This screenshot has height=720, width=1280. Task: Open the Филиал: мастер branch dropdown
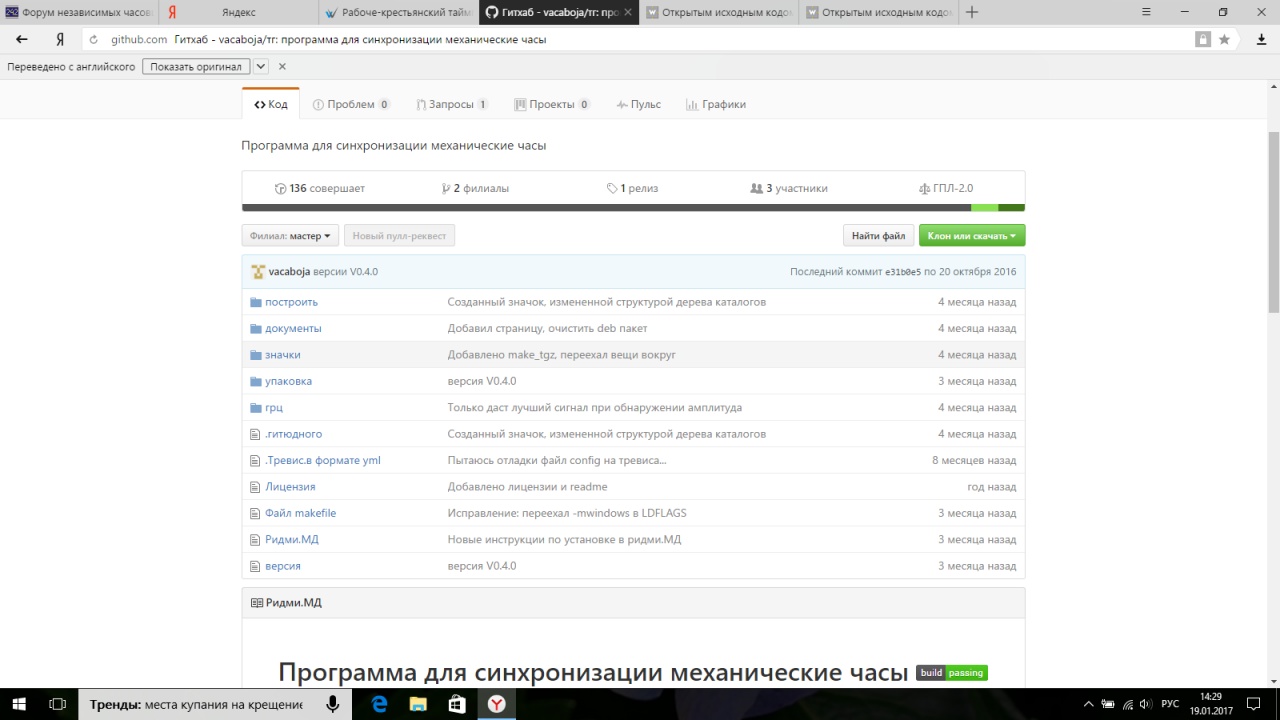click(290, 236)
